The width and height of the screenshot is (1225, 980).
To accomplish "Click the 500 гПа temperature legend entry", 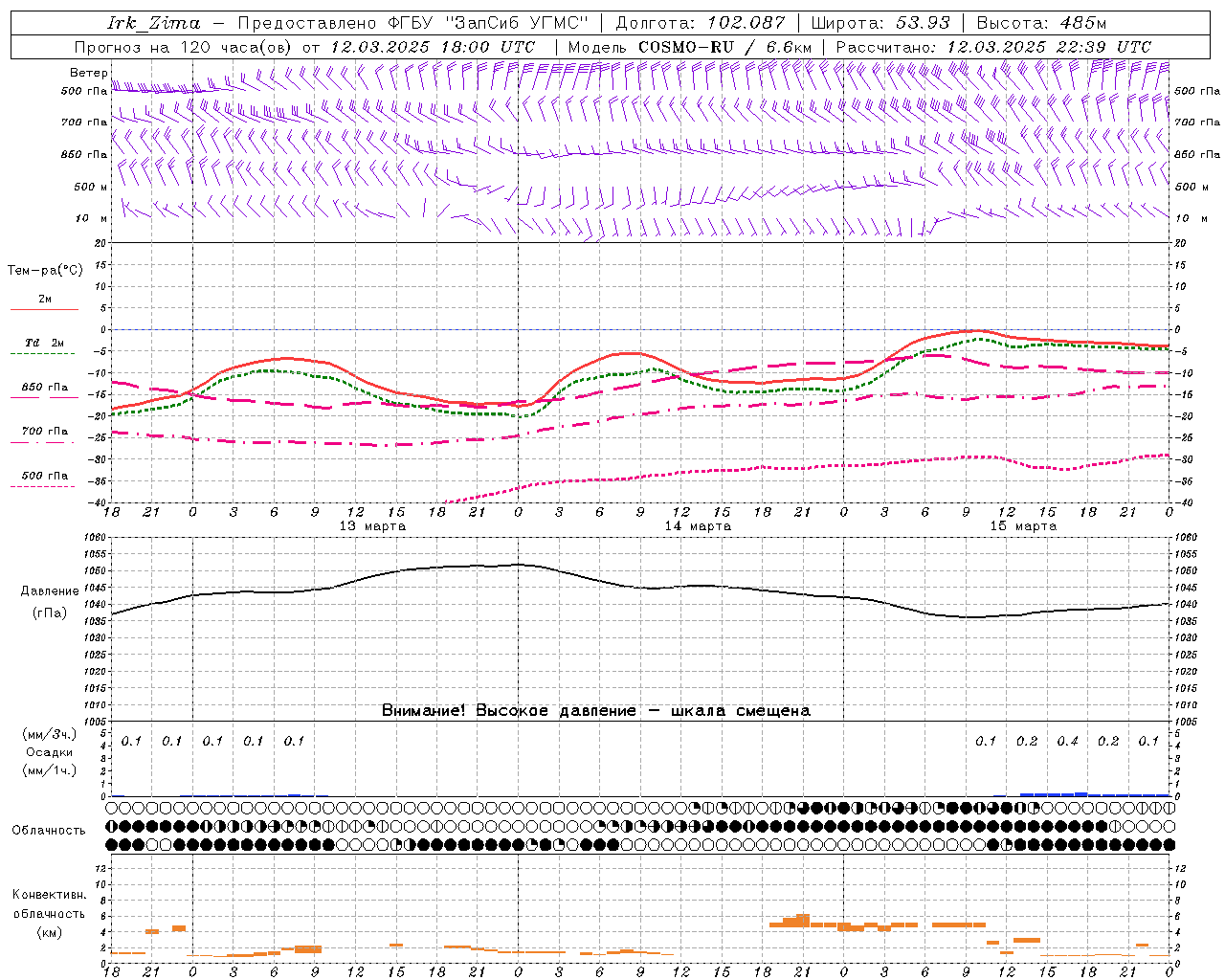I will [44, 476].
